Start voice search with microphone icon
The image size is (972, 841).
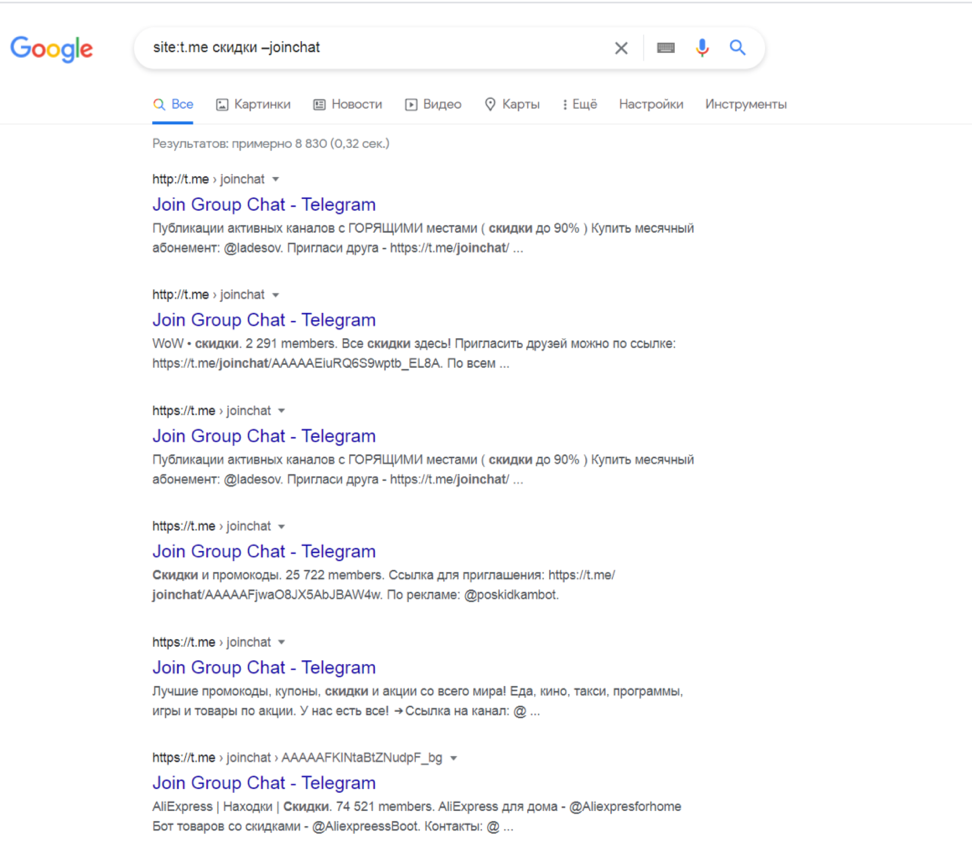click(x=702, y=48)
